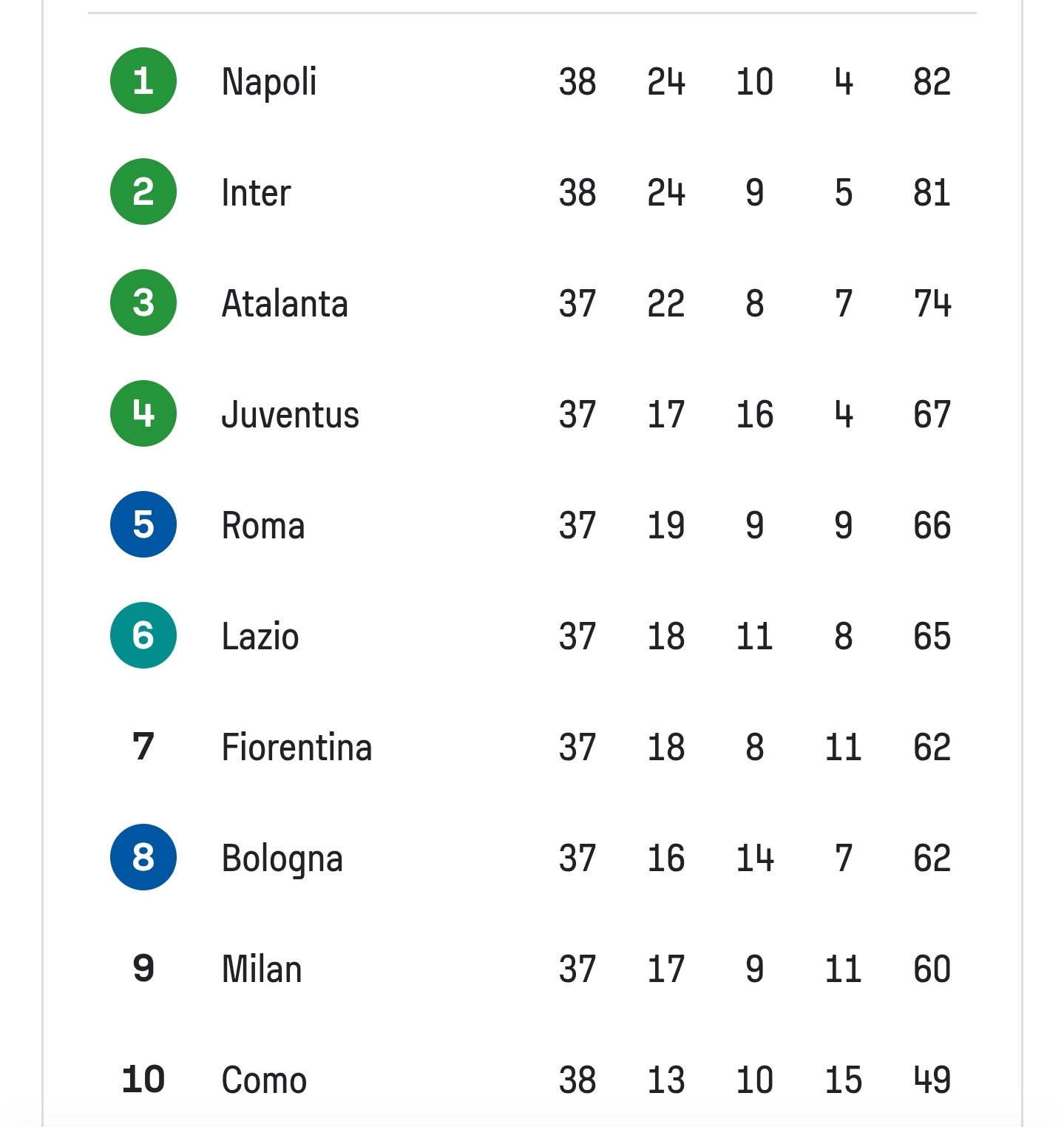Click Napoli's 82 points value
The height and width of the screenshot is (1127, 1064).
pyautogui.click(x=932, y=81)
